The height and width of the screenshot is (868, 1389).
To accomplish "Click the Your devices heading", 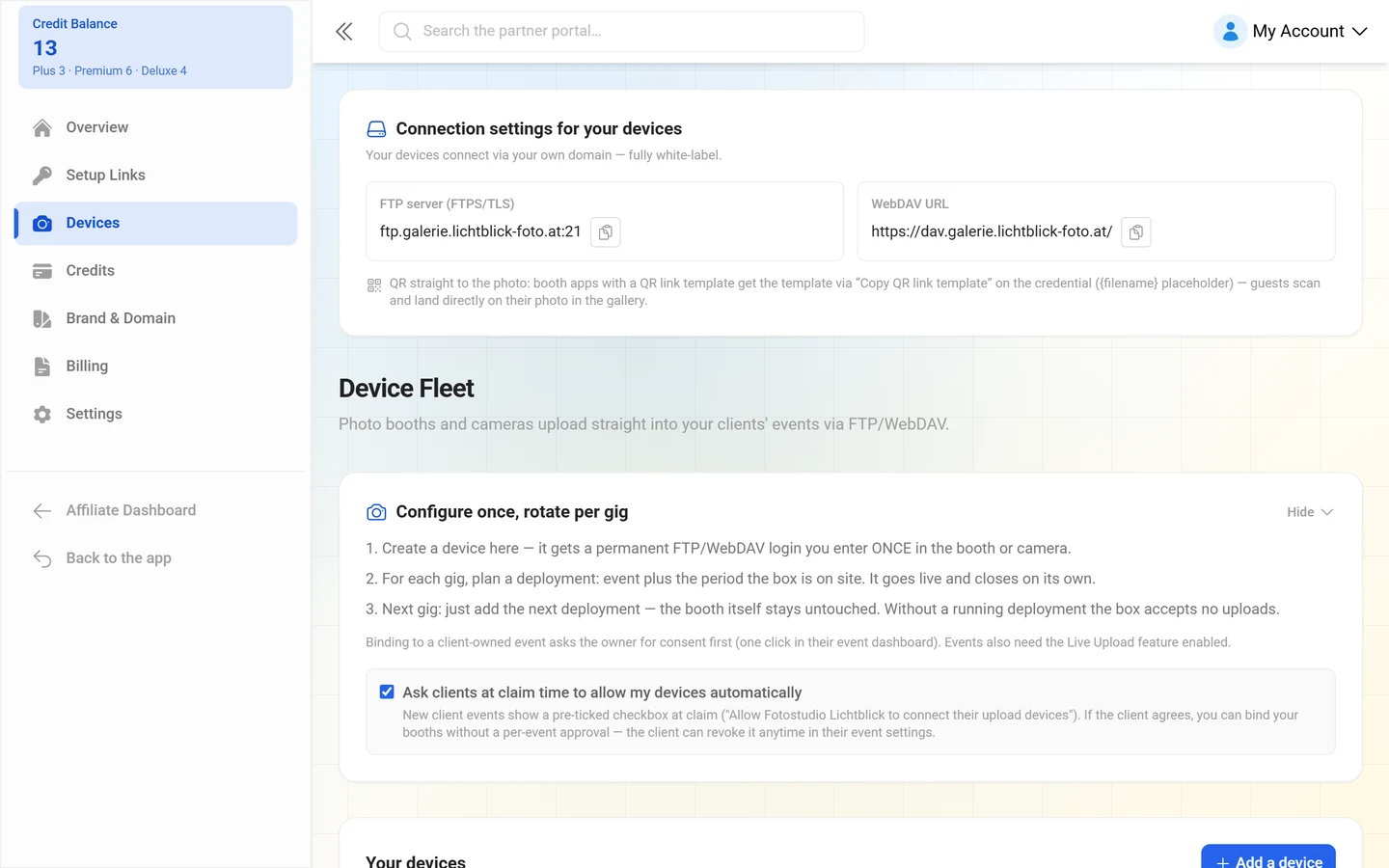I will [x=416, y=860].
